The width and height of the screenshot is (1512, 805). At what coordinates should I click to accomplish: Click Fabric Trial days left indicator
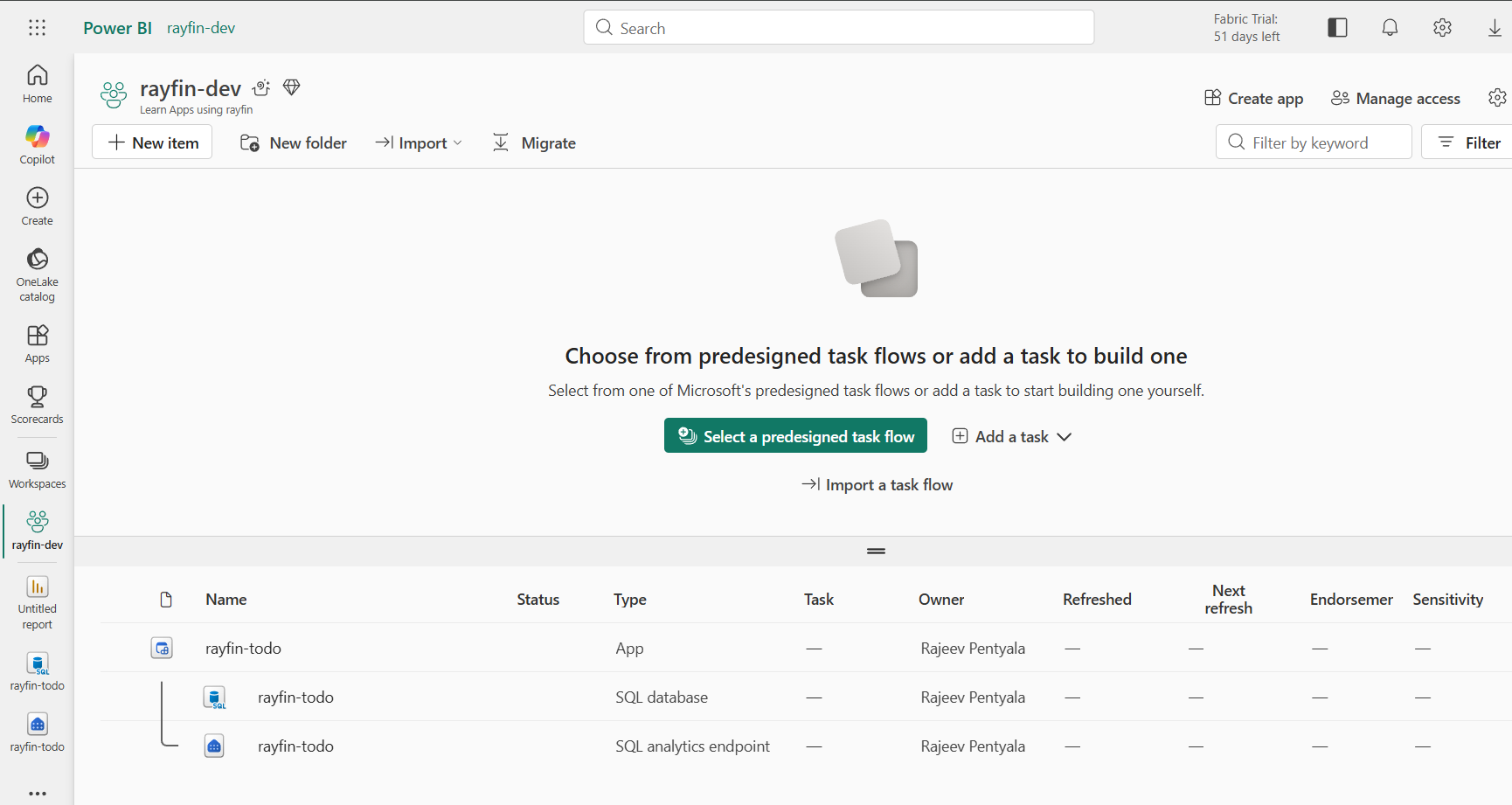coord(1246,28)
